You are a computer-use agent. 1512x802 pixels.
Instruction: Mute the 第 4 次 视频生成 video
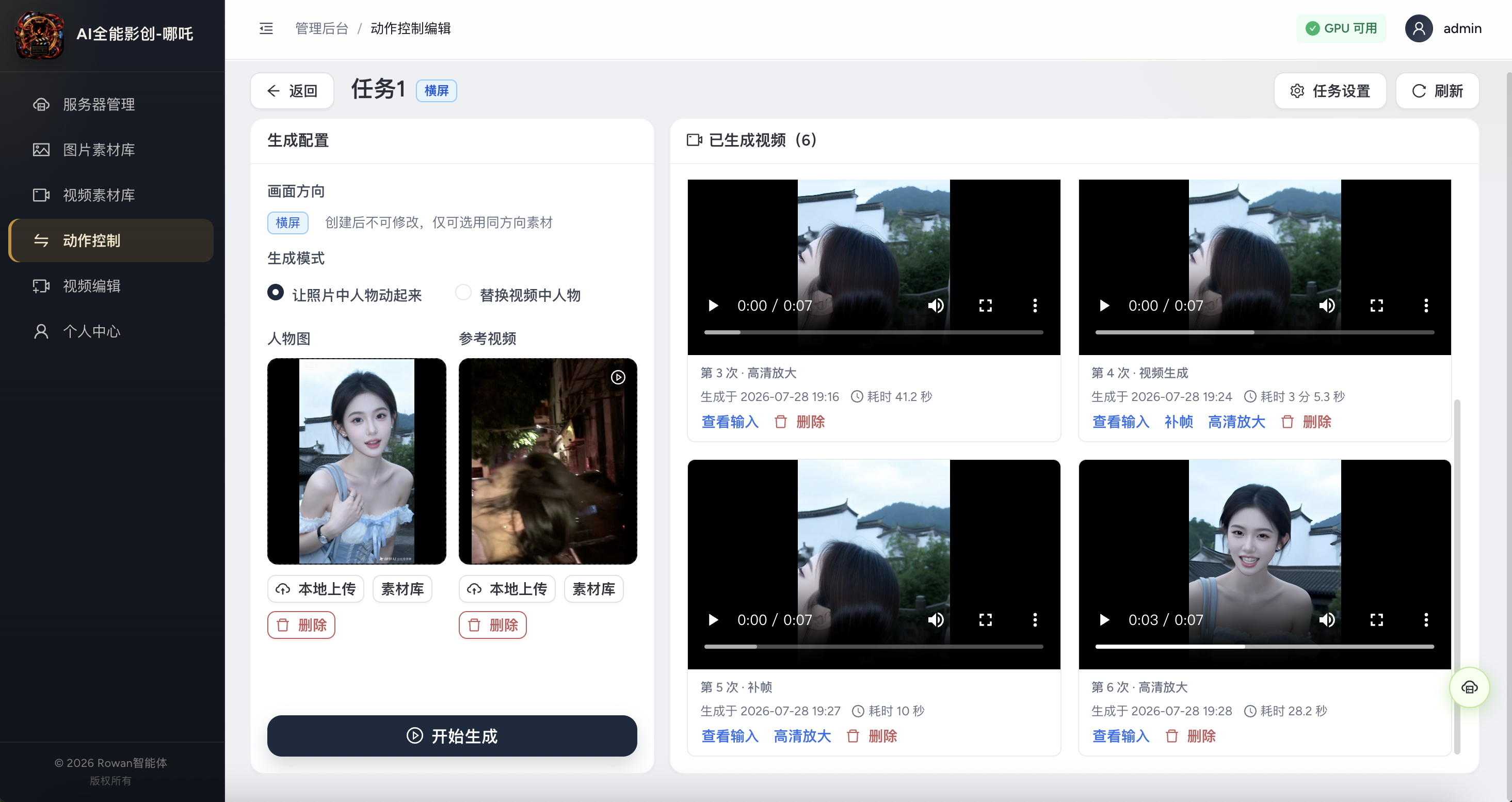point(1327,306)
